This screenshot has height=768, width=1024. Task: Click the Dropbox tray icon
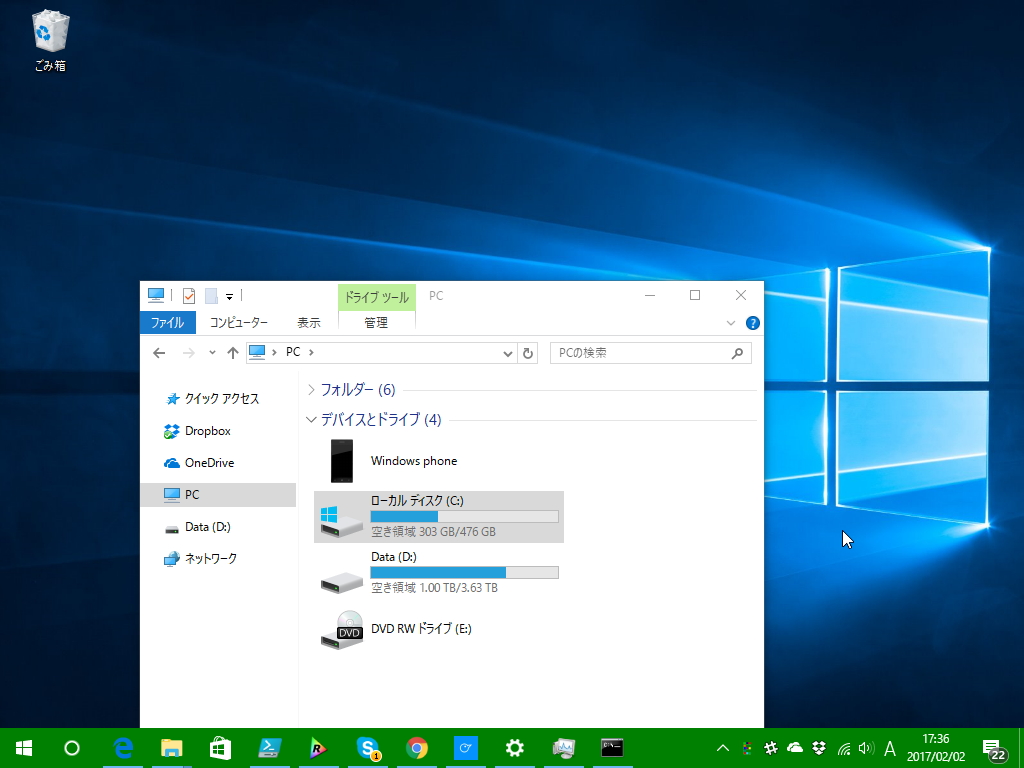819,748
